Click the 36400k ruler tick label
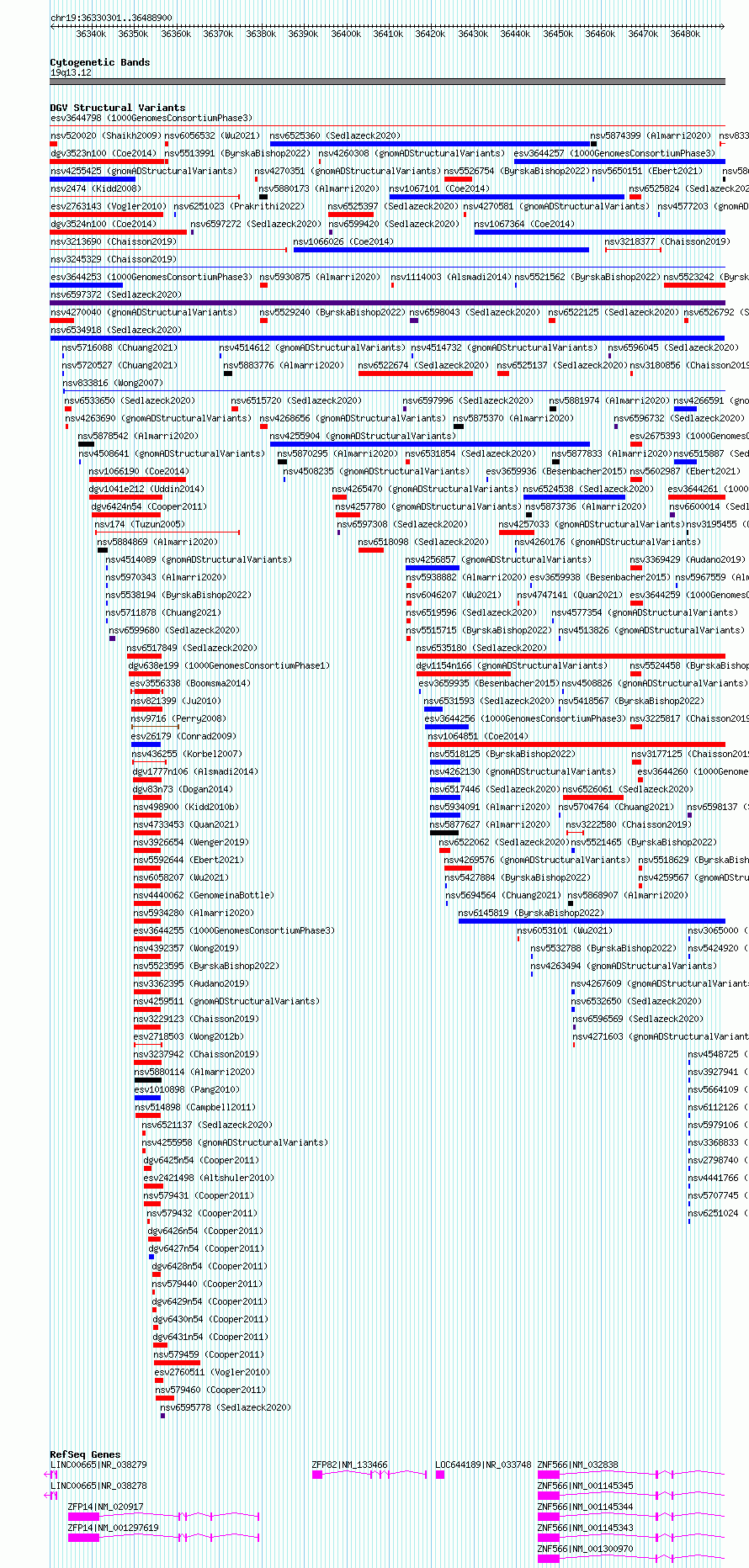Viewport: 749px width, 1568px height. coord(345,34)
